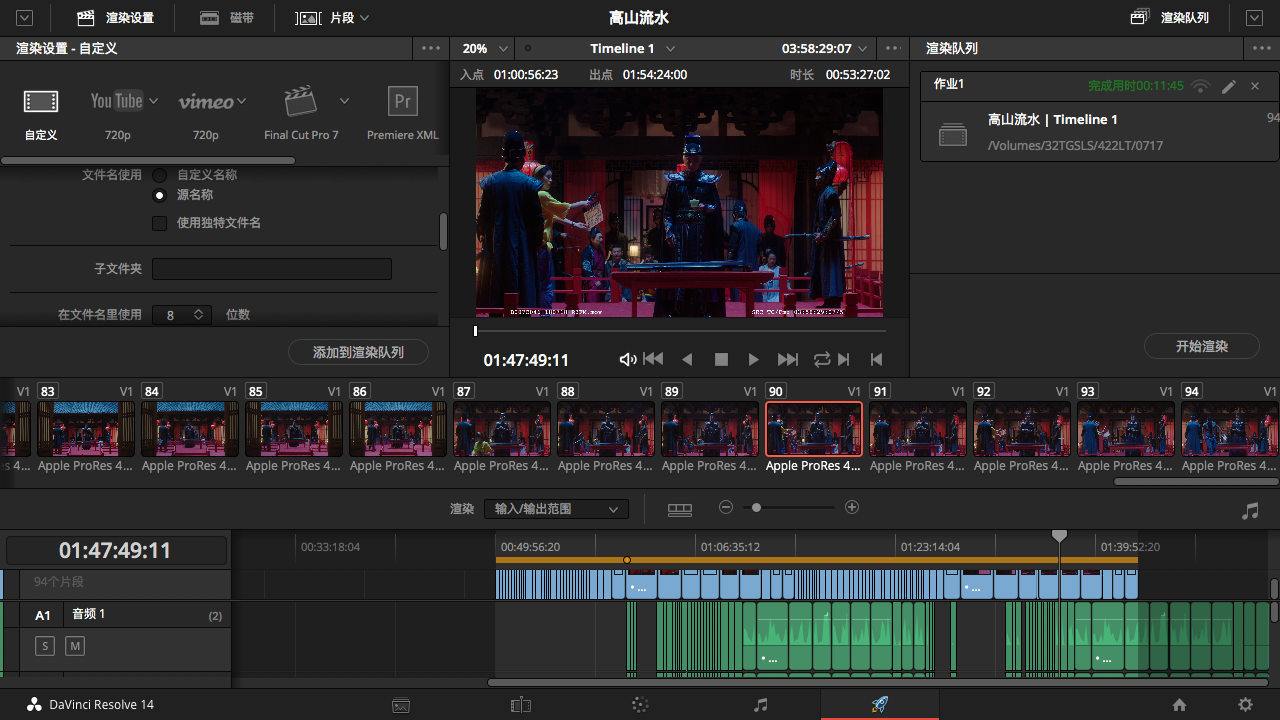1280x720 pixels.
Task: Expand the viewer zoom 20% dropdown
Action: click(x=487, y=48)
